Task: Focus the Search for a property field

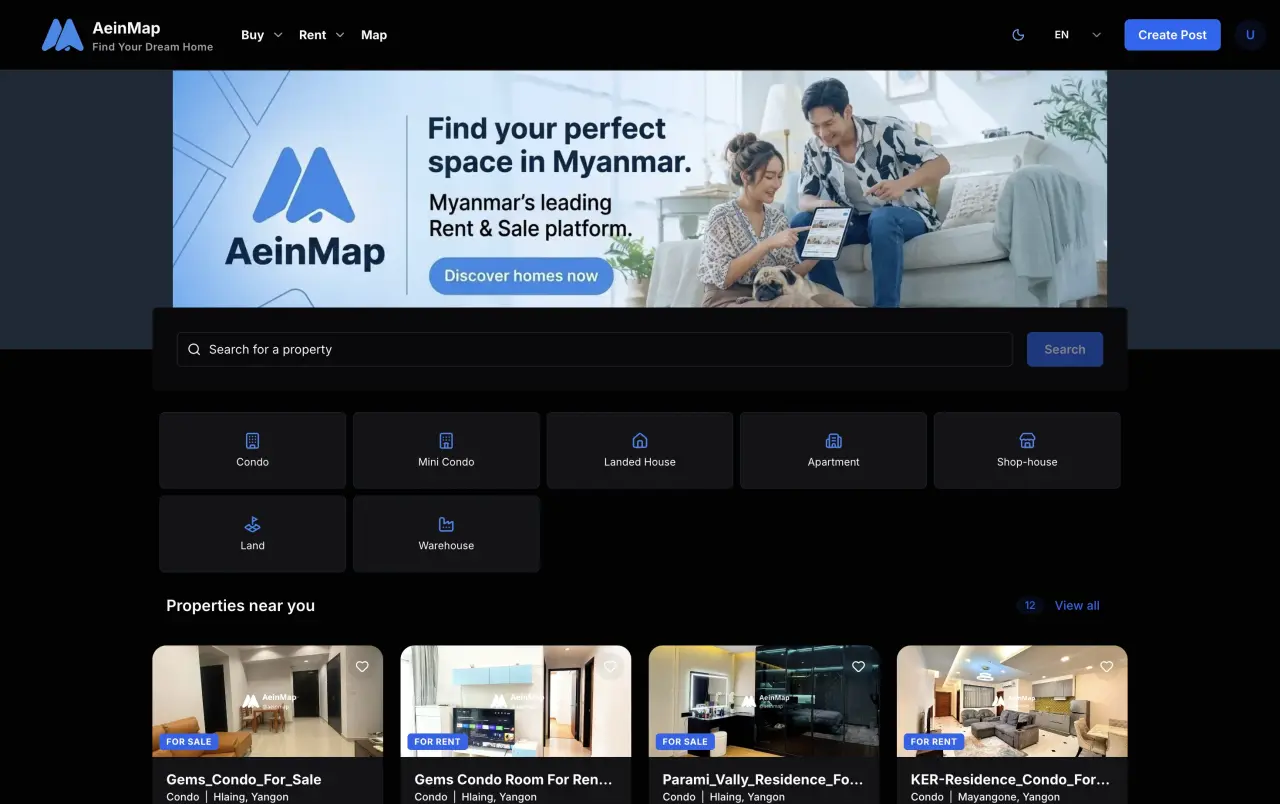Action: click(x=595, y=349)
